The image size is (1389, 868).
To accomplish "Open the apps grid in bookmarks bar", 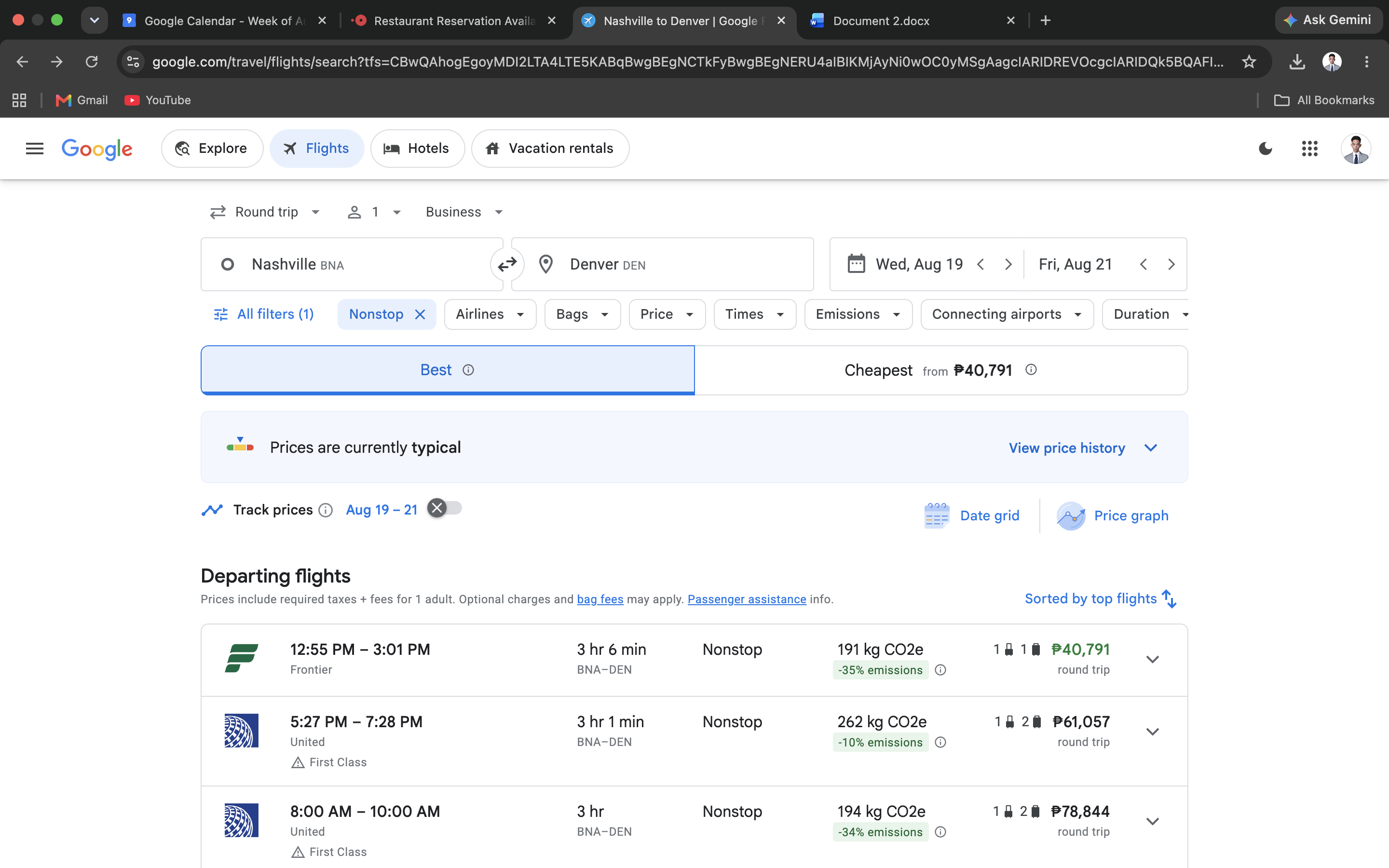I will pyautogui.click(x=19, y=100).
